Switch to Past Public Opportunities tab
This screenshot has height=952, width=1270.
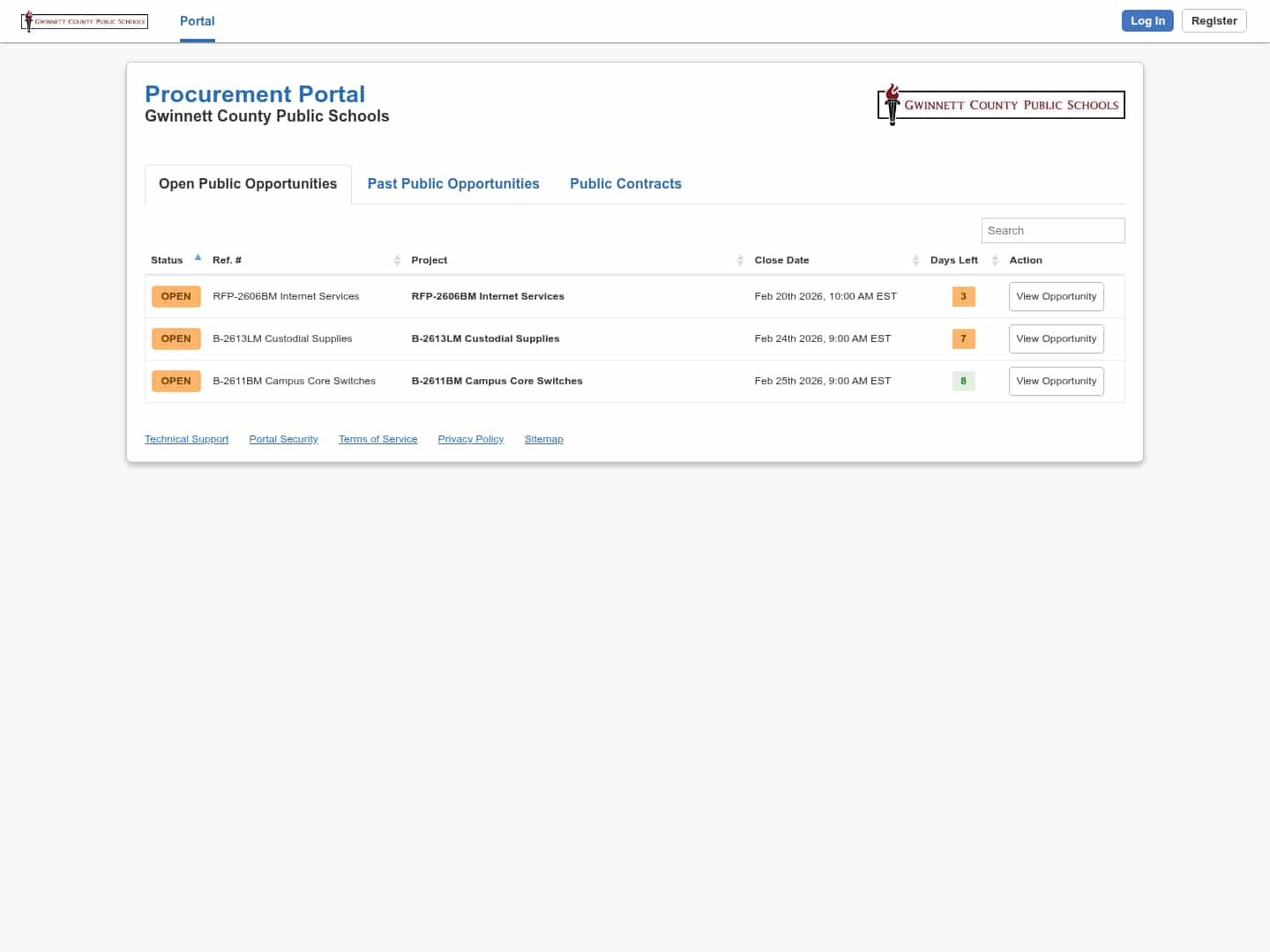453,183
